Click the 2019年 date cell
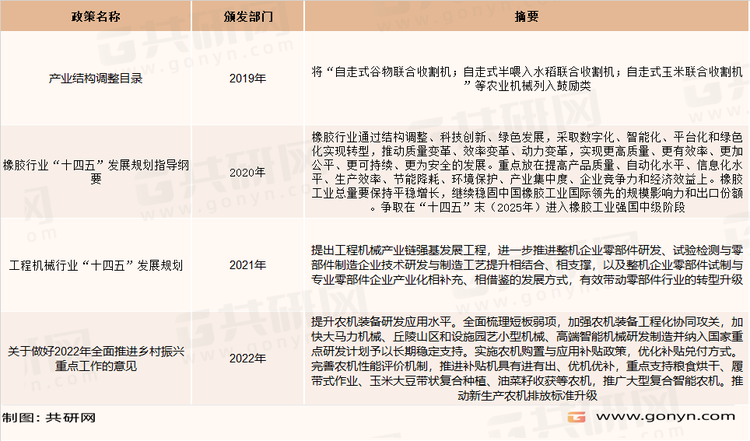This screenshot has height=441, width=750. [x=242, y=77]
